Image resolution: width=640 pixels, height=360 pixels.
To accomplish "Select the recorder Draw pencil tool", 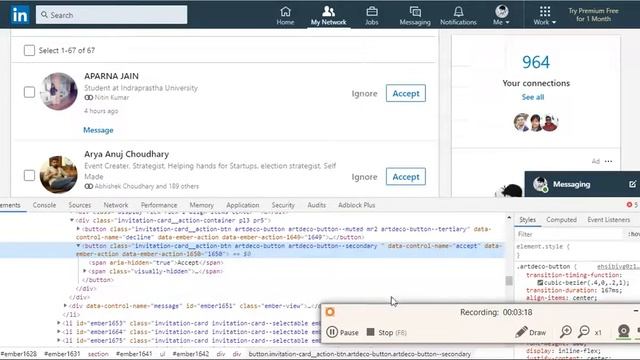I will [x=530, y=332].
